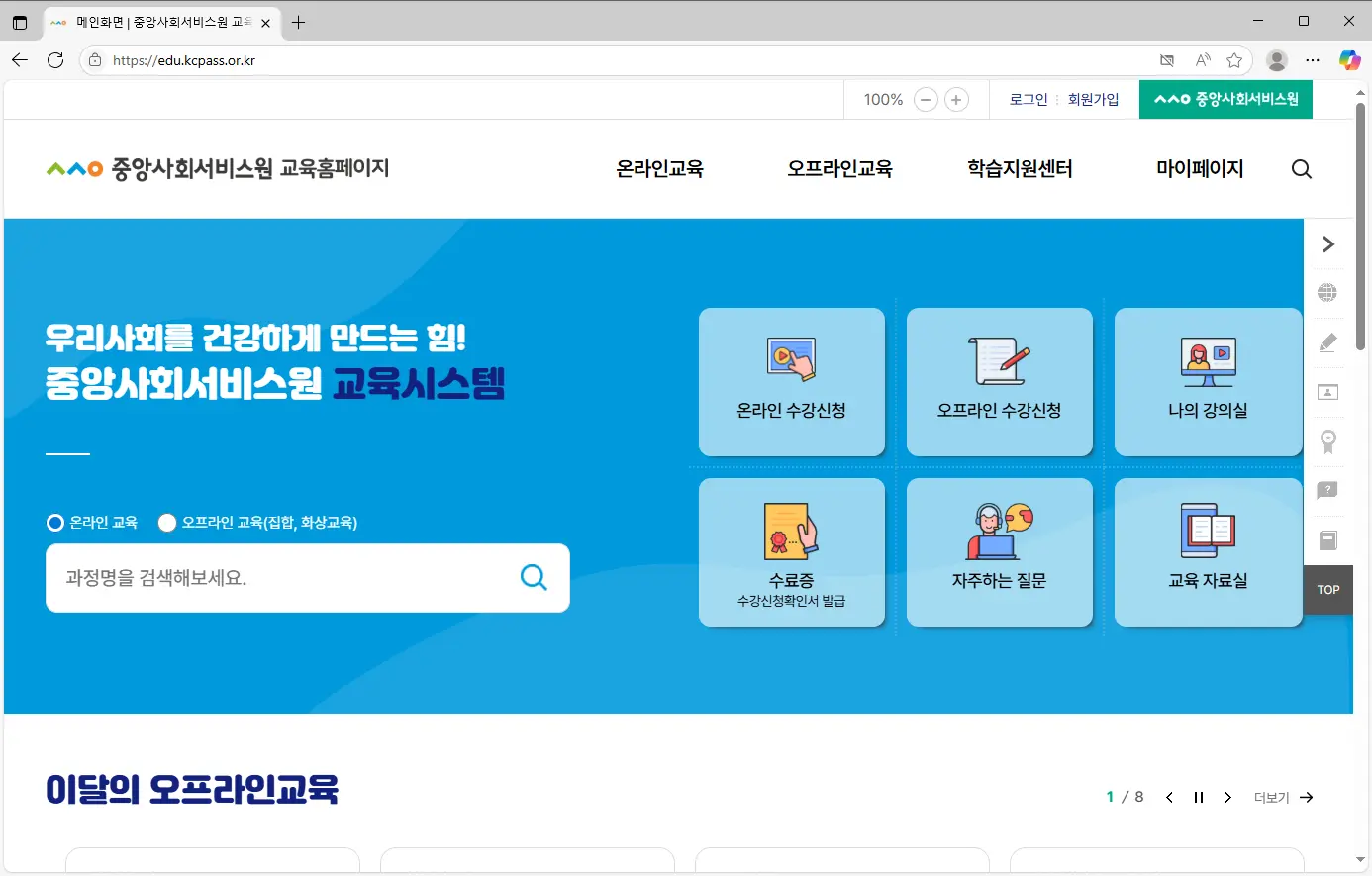The image size is (1372, 876).
Task: Open the pencil icon in the right sidebar
Action: (x=1327, y=341)
